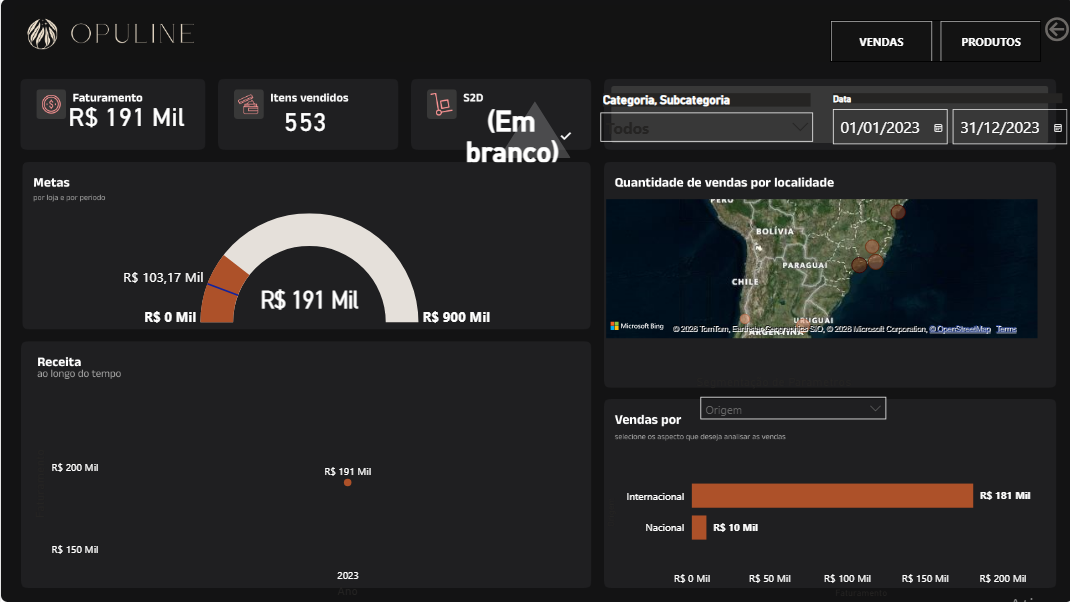Click the Faturamento coin icon
Image resolution: width=1070 pixels, height=602 pixels.
[51, 104]
